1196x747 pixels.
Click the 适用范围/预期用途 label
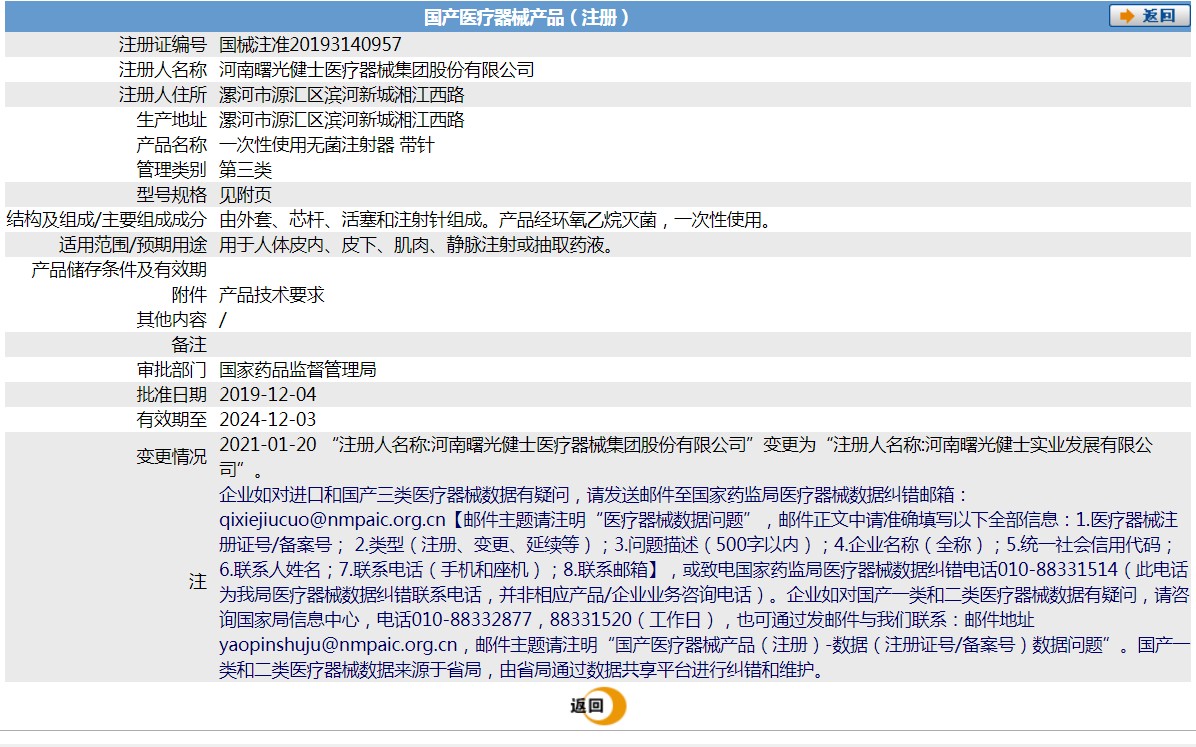tap(133, 245)
